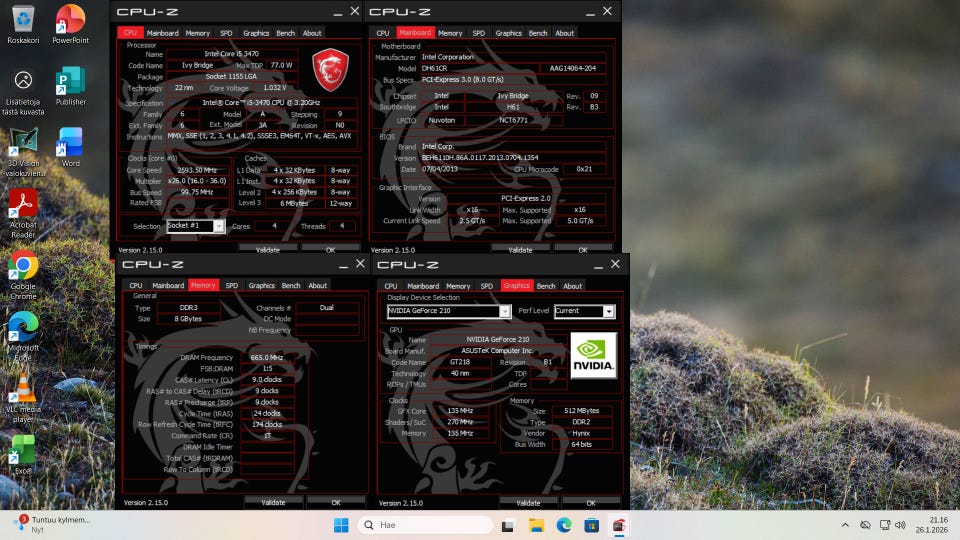The height and width of the screenshot is (540, 960).
Task: Open the Windows Start menu
Action: tap(341, 525)
